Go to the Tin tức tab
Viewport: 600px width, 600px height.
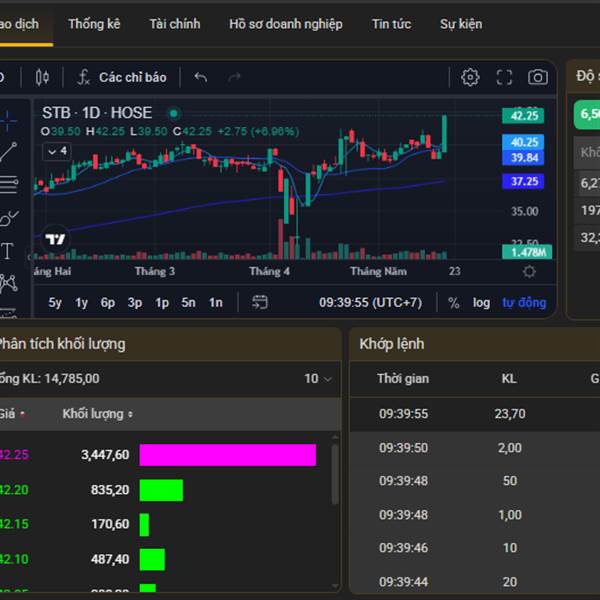click(391, 24)
